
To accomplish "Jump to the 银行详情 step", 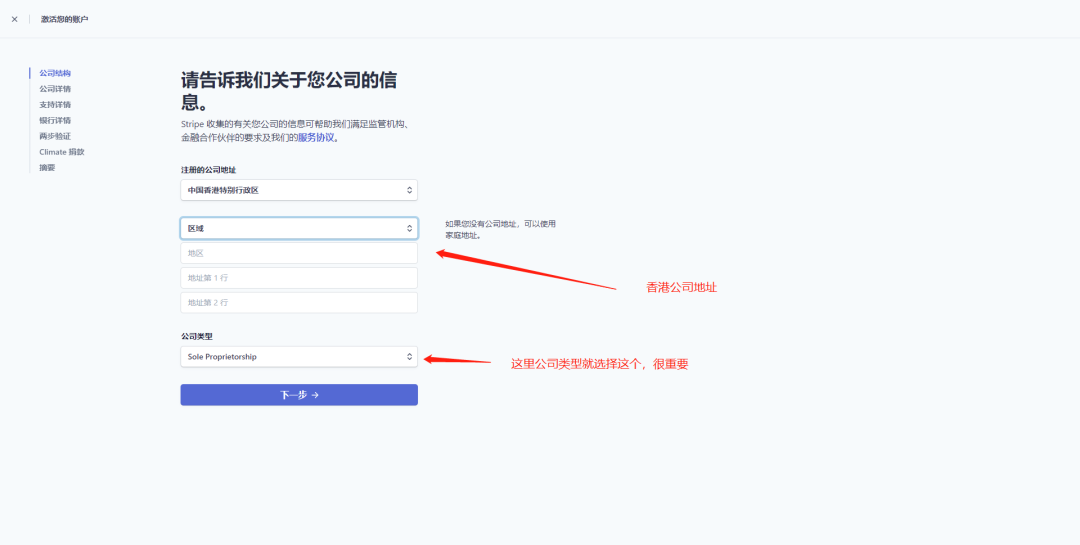I will click(x=55, y=121).
